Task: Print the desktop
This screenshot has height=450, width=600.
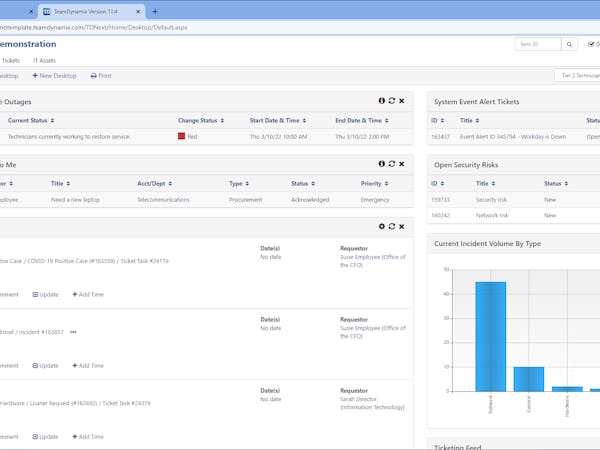Action: 101,76
